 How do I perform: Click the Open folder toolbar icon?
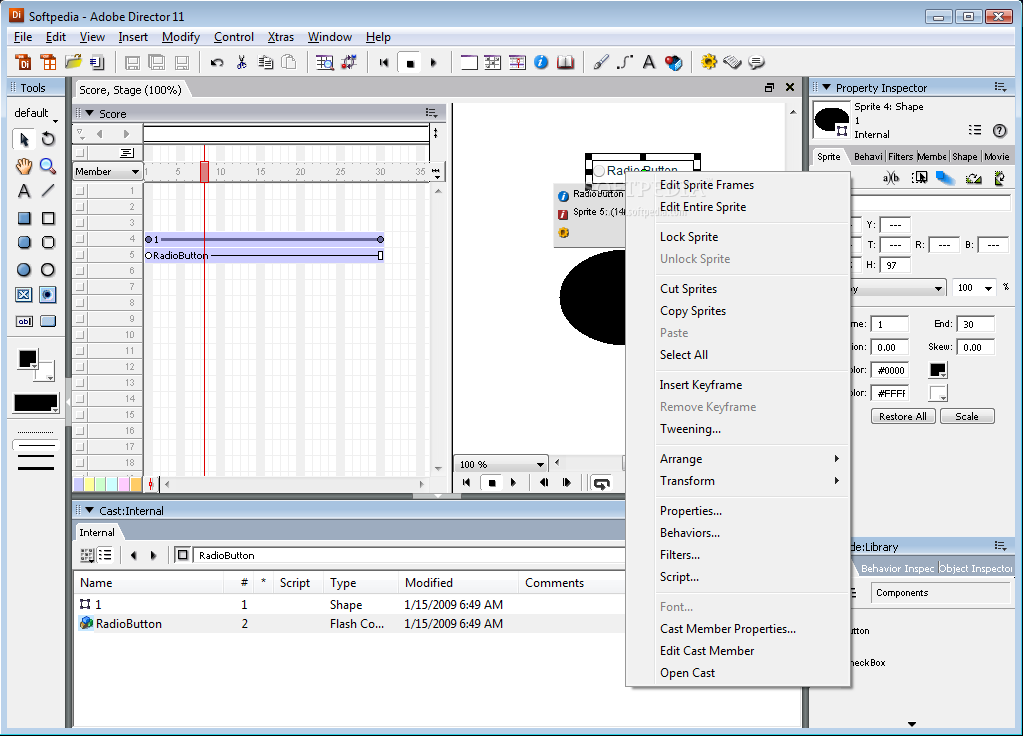pos(73,62)
